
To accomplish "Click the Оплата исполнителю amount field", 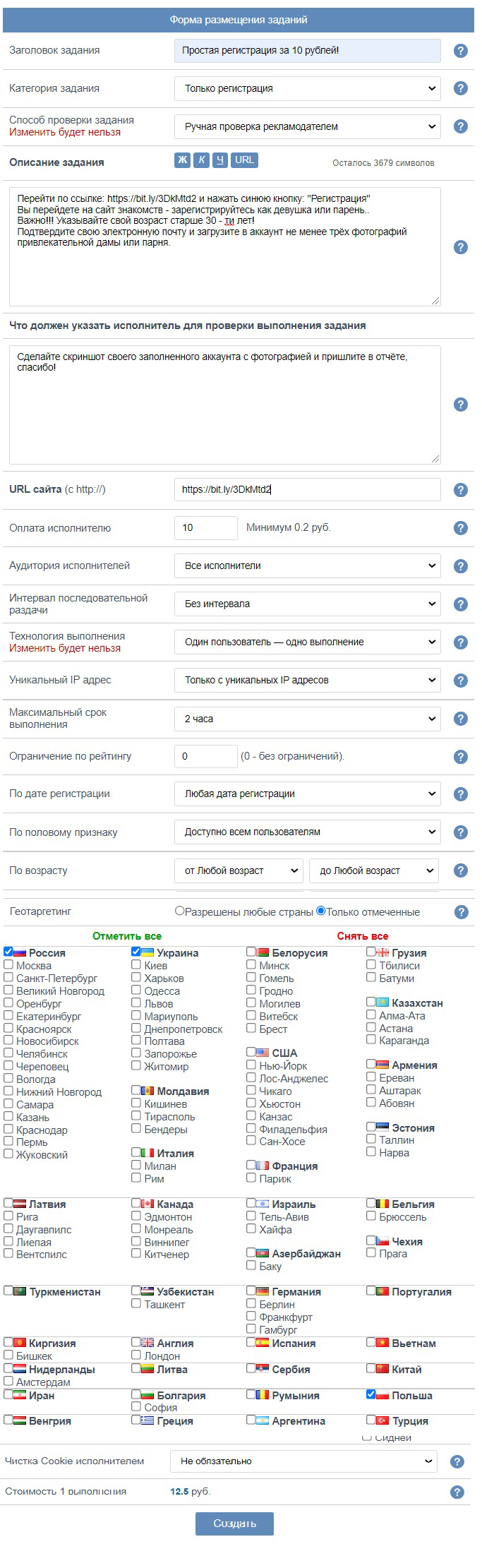I will click(205, 527).
